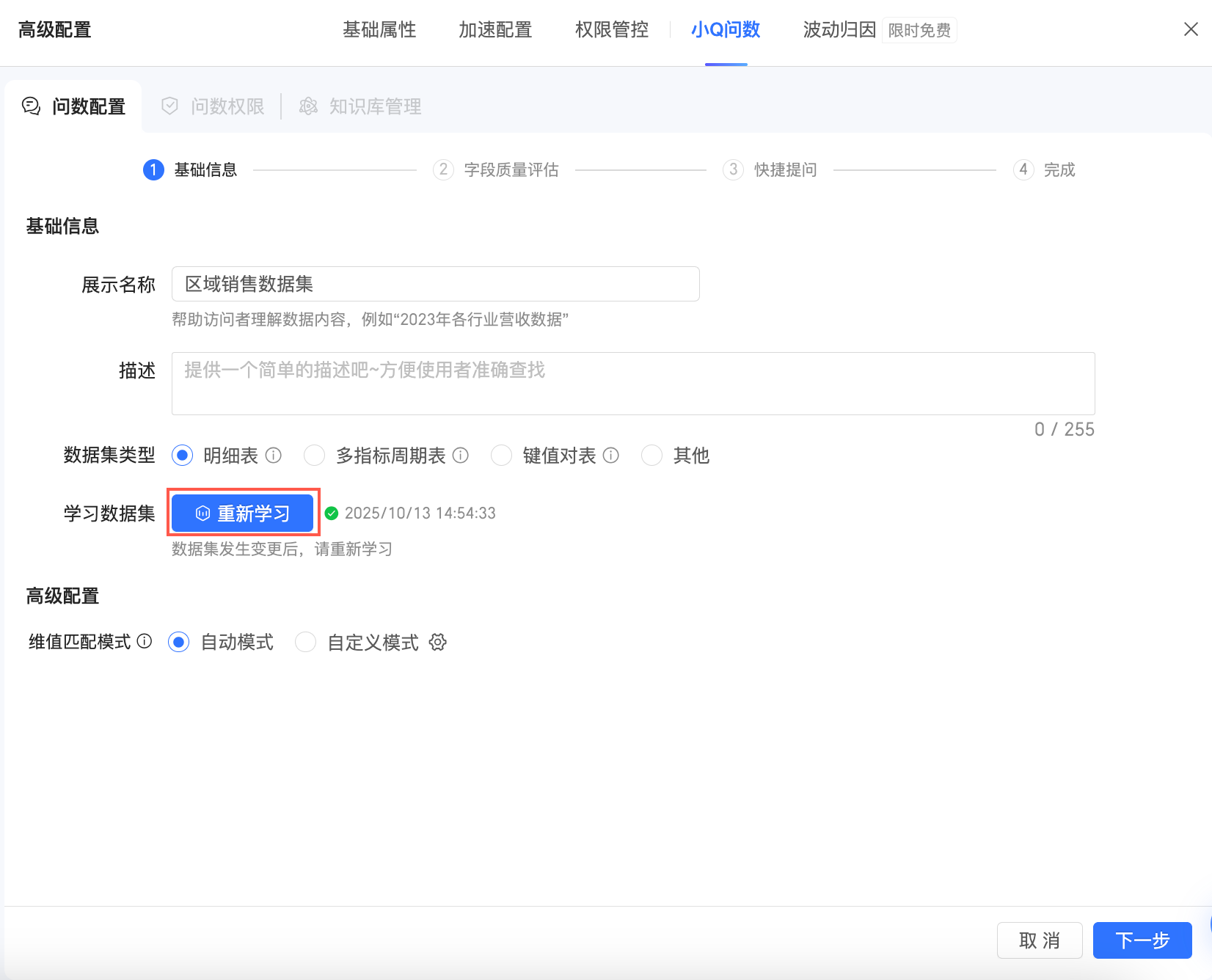
Task: Click the 展示名称 field label
Action: [x=119, y=285]
